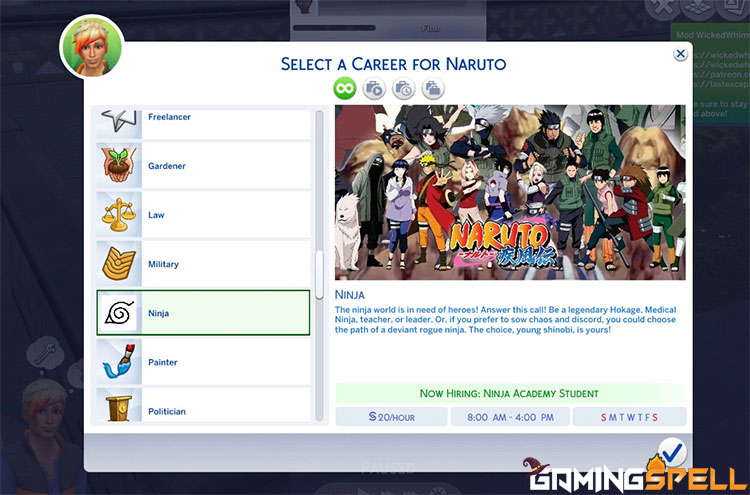Image resolution: width=750 pixels, height=495 pixels.
Task: Click the Select a Career for Naruto title
Action: coord(393,64)
